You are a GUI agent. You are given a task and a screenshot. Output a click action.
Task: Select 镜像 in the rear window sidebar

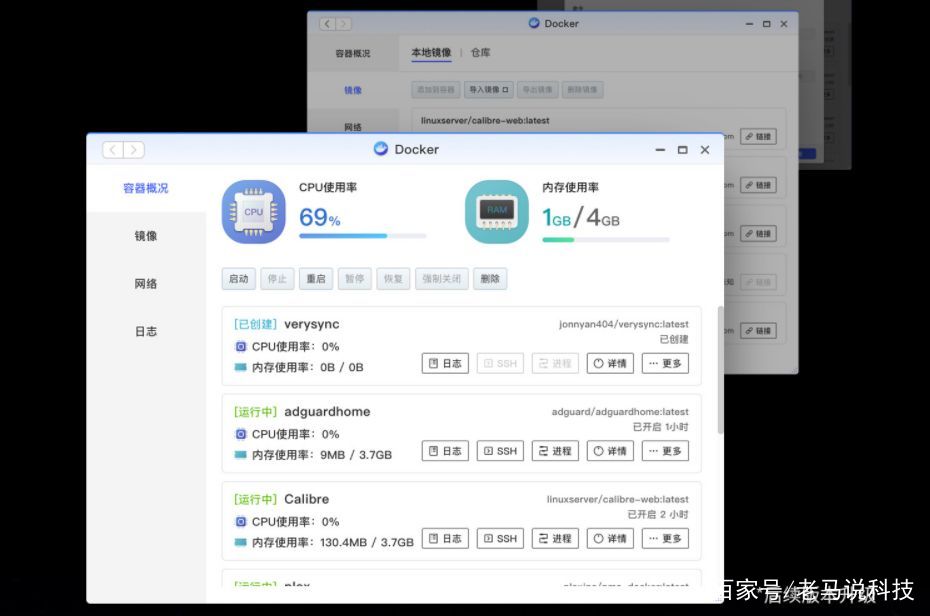pos(353,90)
